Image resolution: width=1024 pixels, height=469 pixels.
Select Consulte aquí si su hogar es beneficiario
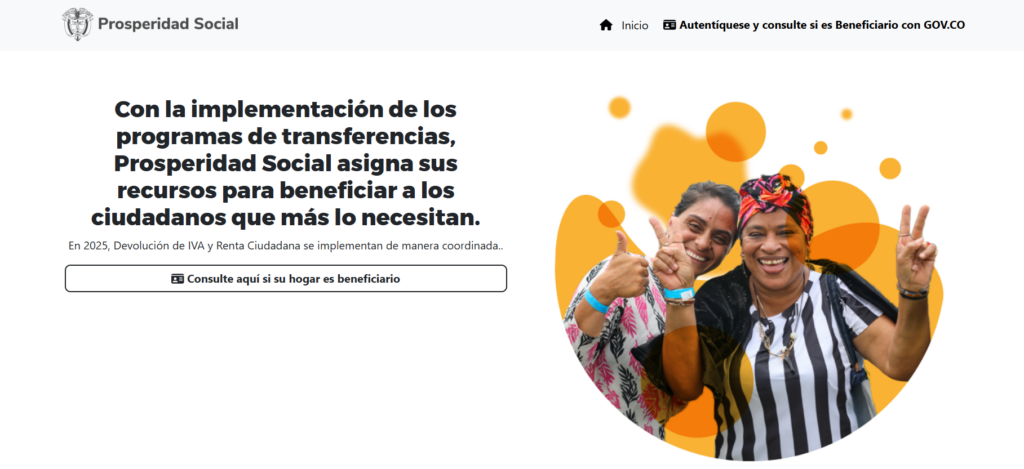(x=286, y=278)
